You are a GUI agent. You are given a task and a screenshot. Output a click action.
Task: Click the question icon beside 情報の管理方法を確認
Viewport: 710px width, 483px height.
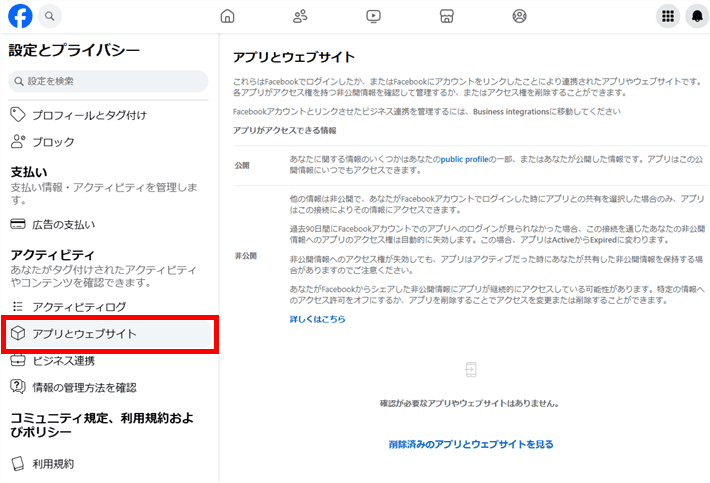[x=18, y=387]
